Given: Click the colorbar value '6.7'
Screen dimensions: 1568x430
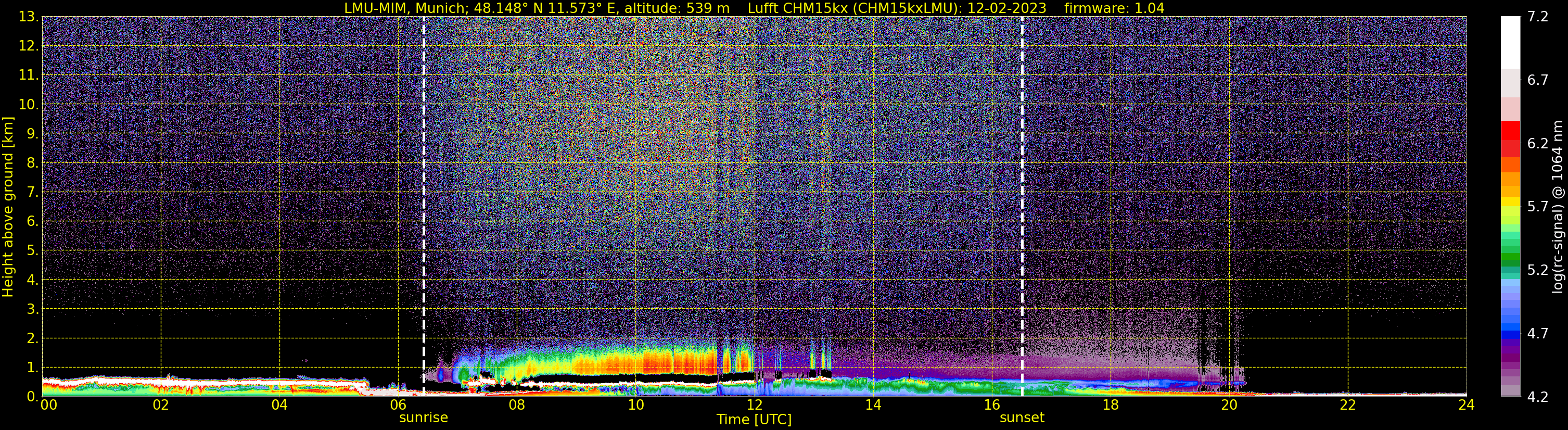Looking at the screenshot, I should [1538, 80].
